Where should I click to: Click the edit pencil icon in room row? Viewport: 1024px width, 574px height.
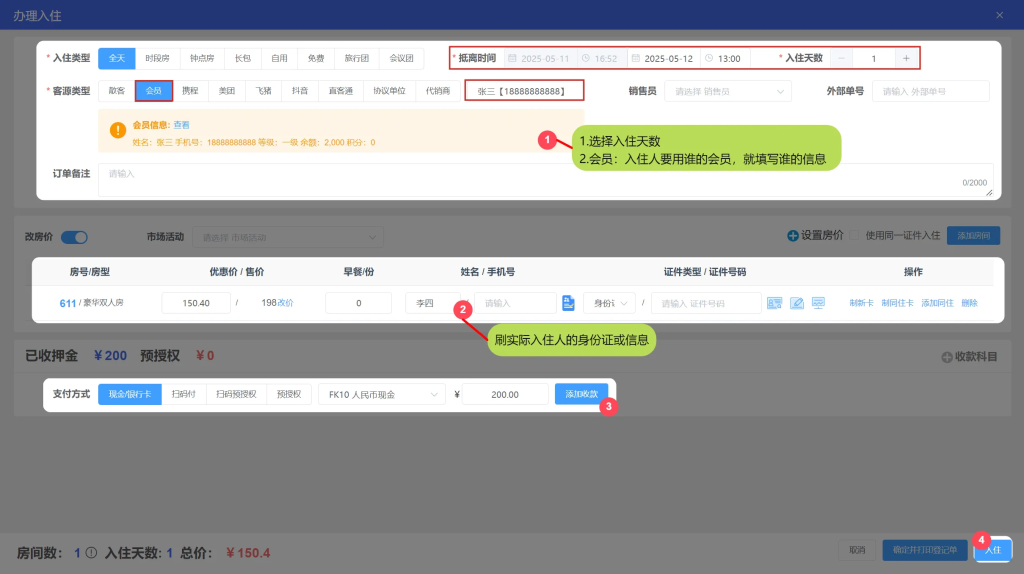click(x=797, y=303)
